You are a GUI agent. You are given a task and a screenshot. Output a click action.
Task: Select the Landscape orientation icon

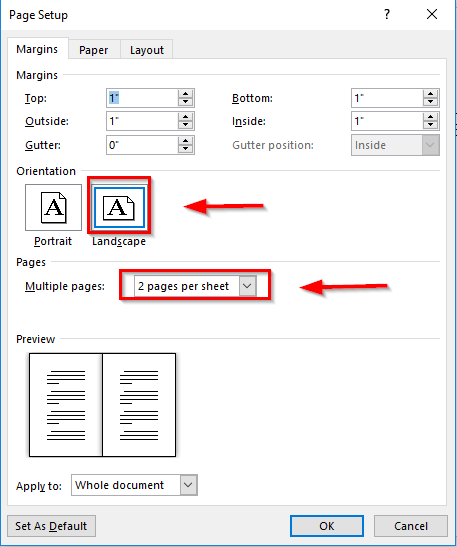(x=119, y=208)
